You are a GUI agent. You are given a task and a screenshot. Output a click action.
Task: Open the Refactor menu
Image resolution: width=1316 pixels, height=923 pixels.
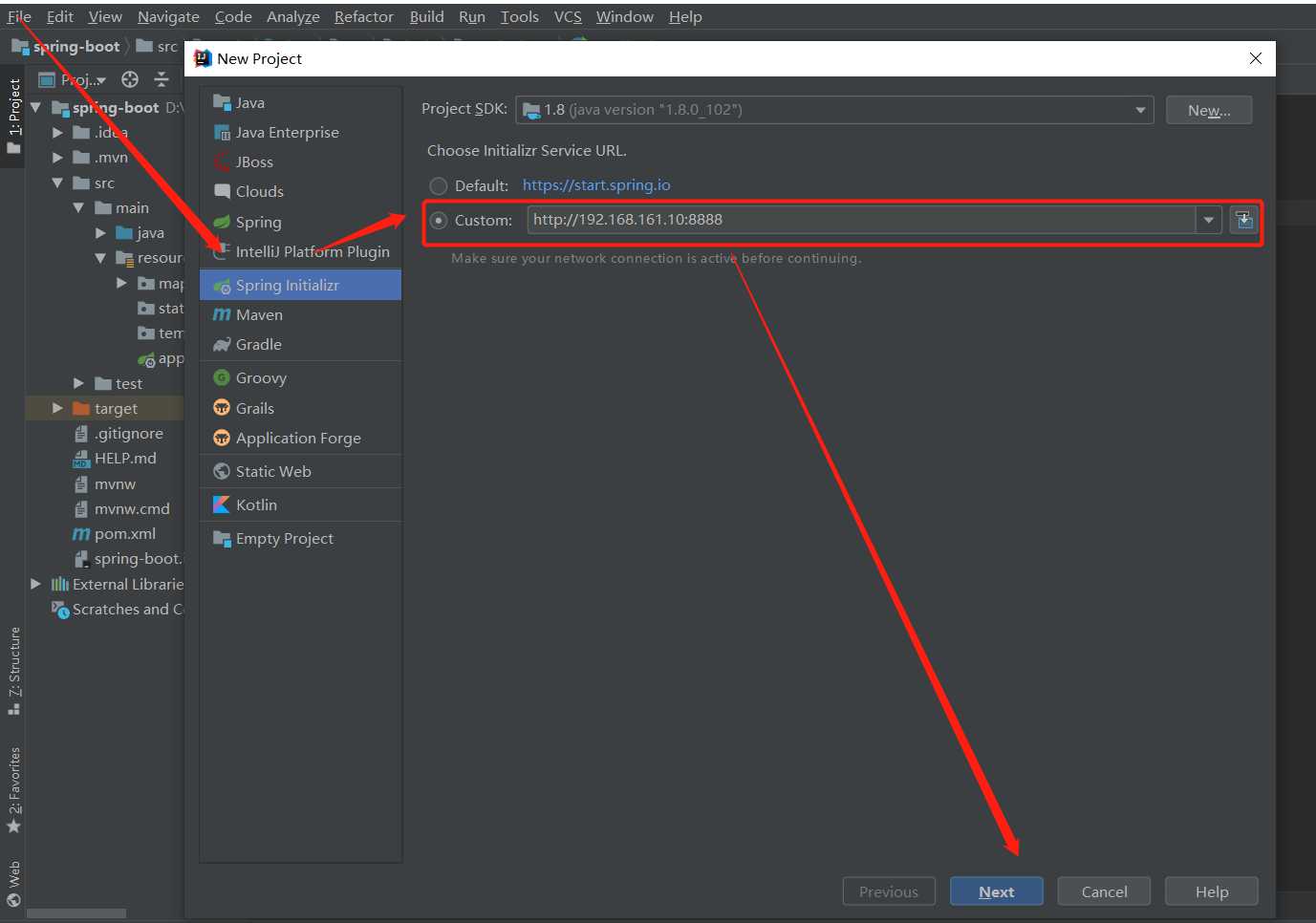coord(363,16)
